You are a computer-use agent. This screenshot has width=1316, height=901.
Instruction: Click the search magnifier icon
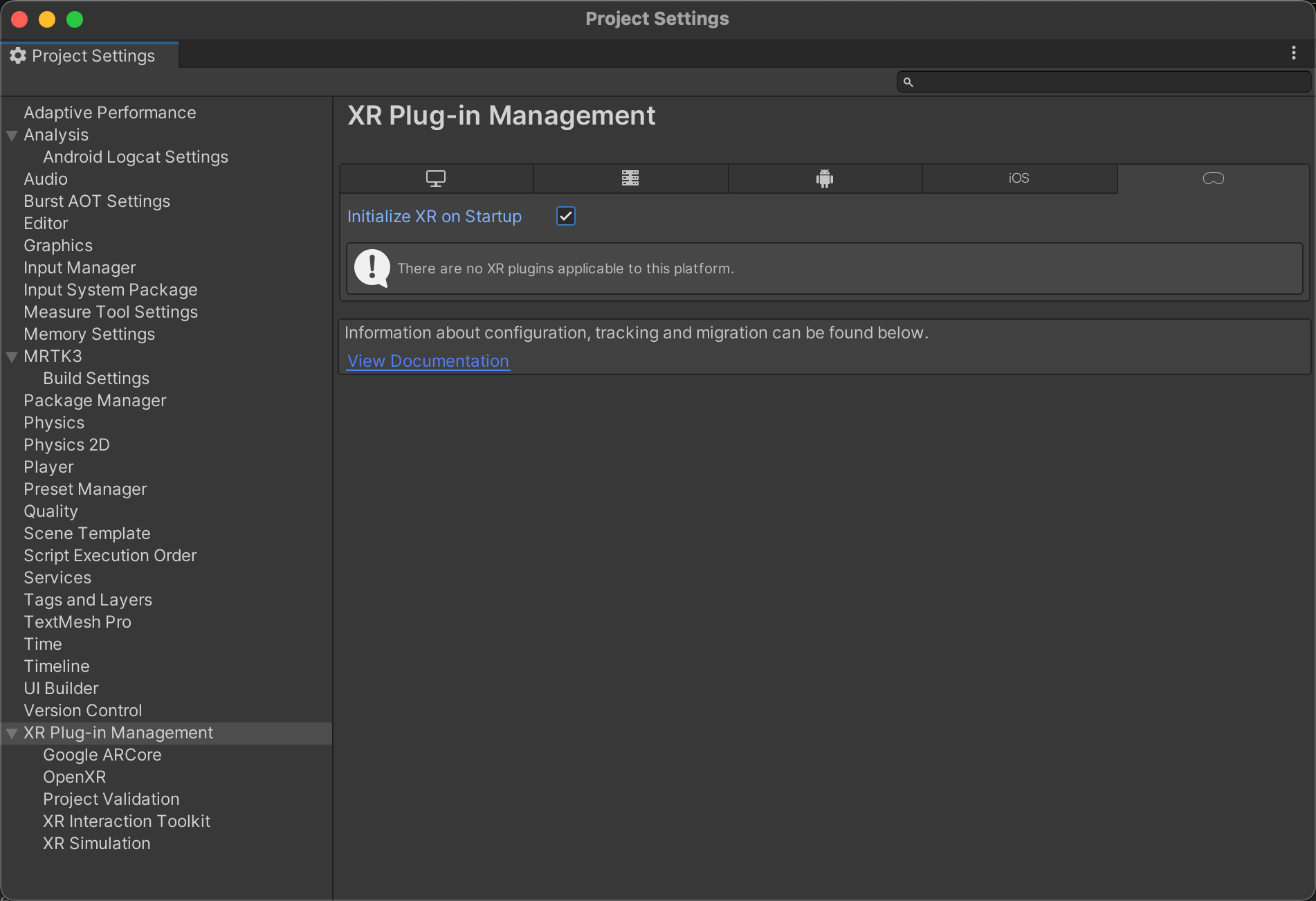908,82
